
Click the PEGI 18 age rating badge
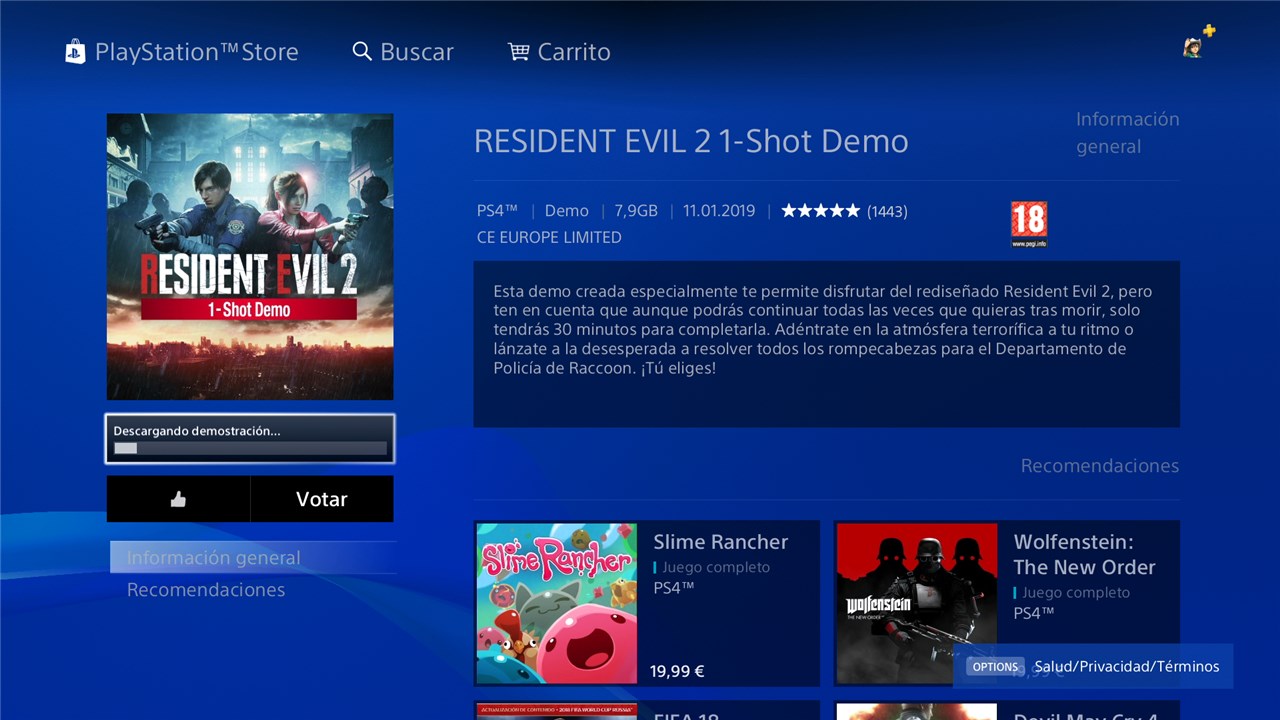[1029, 223]
